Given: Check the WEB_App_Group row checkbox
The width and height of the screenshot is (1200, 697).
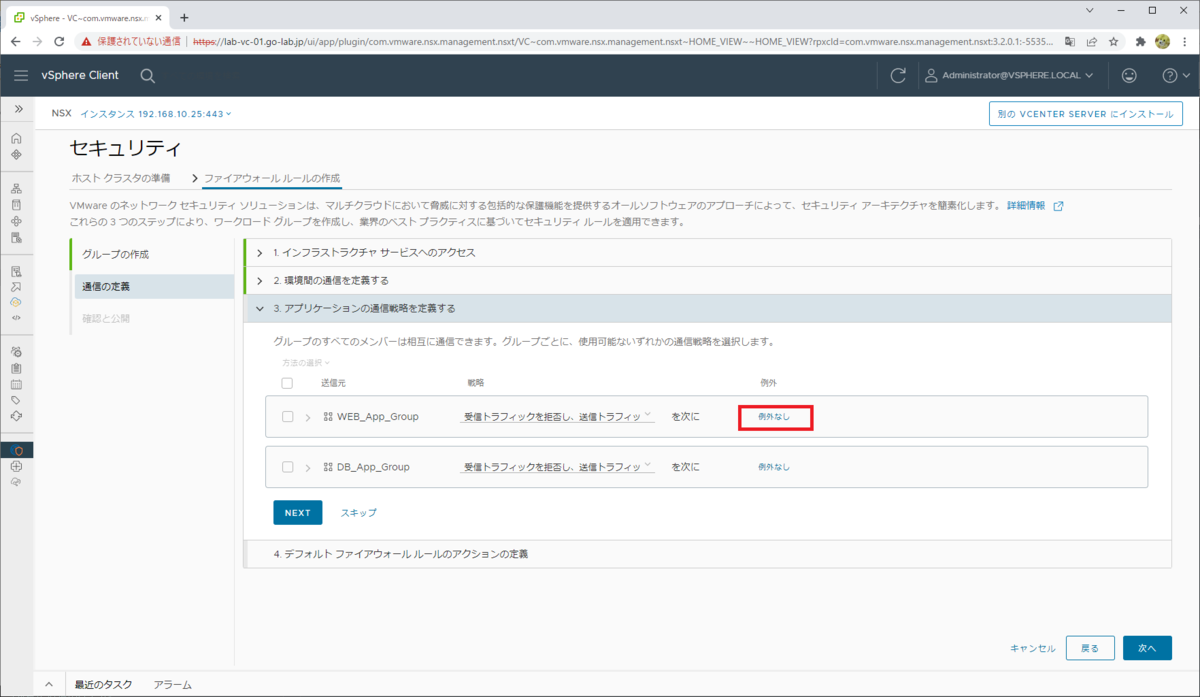Looking at the screenshot, I should click(x=288, y=416).
